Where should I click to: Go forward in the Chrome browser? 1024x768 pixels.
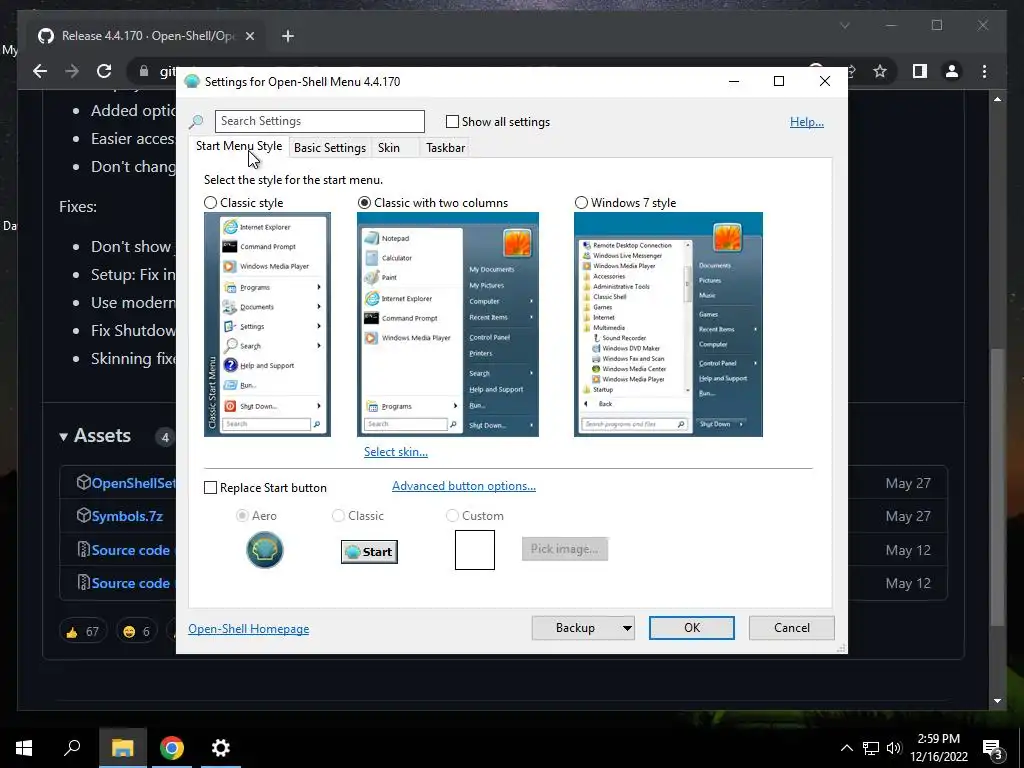click(72, 71)
